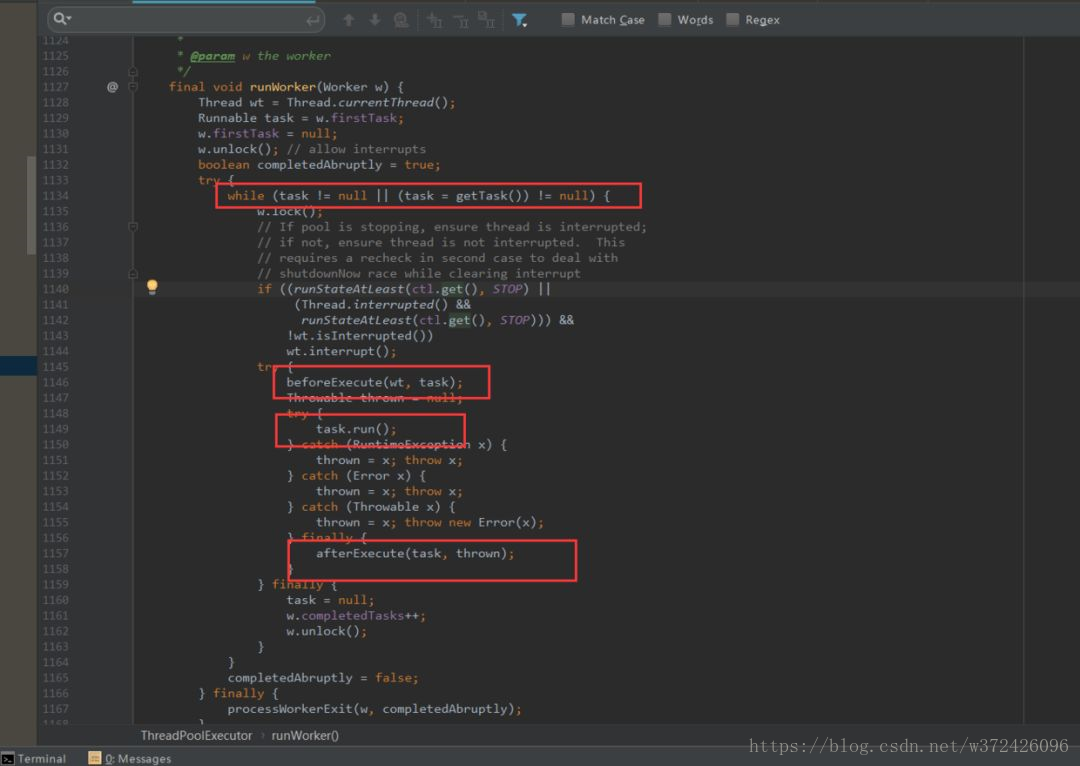This screenshot has height=766, width=1080.
Task: Click the new line icon in search field
Action: pyautogui.click(x=313, y=20)
